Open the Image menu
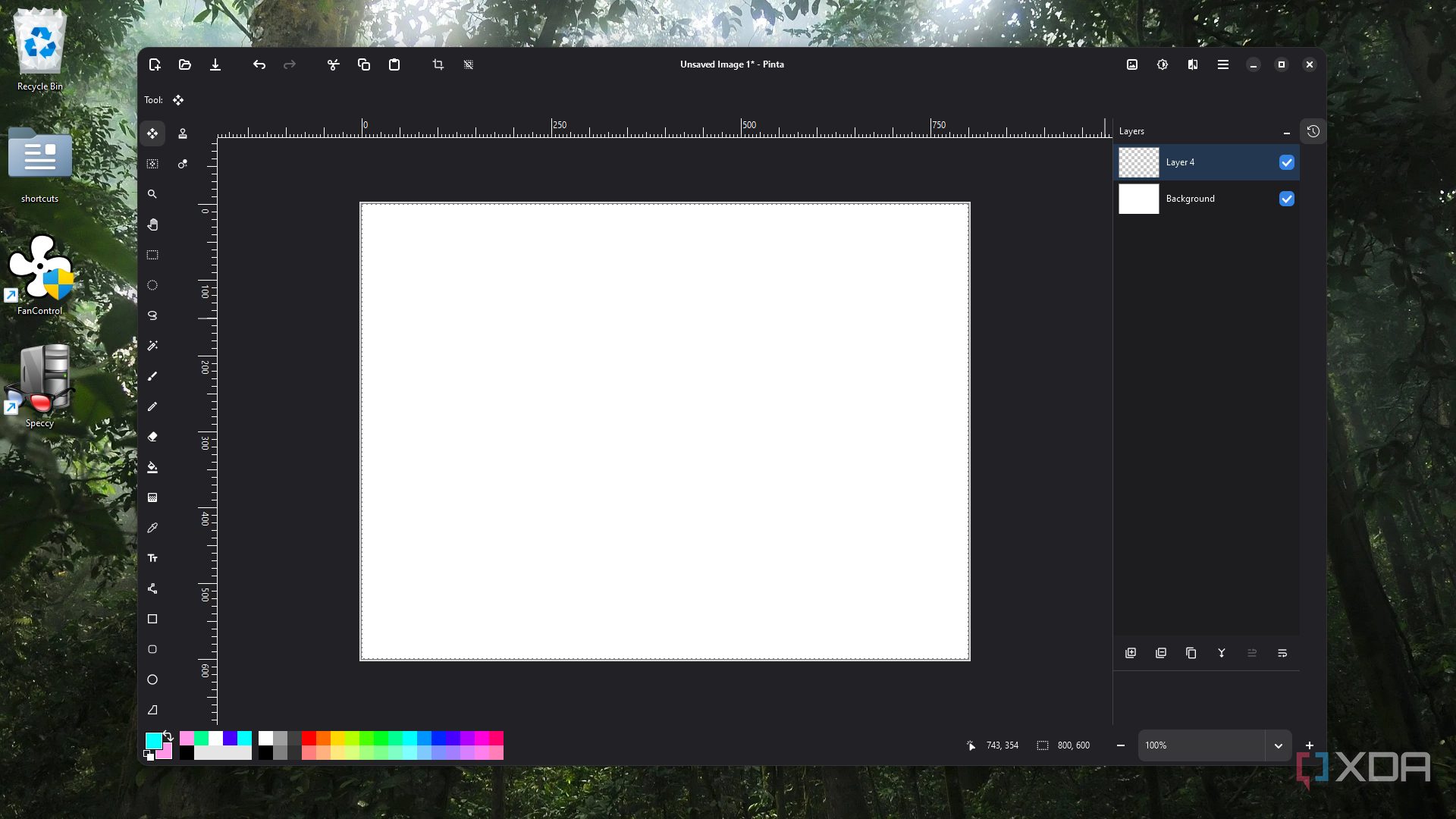1456x819 pixels. pyautogui.click(x=1132, y=64)
